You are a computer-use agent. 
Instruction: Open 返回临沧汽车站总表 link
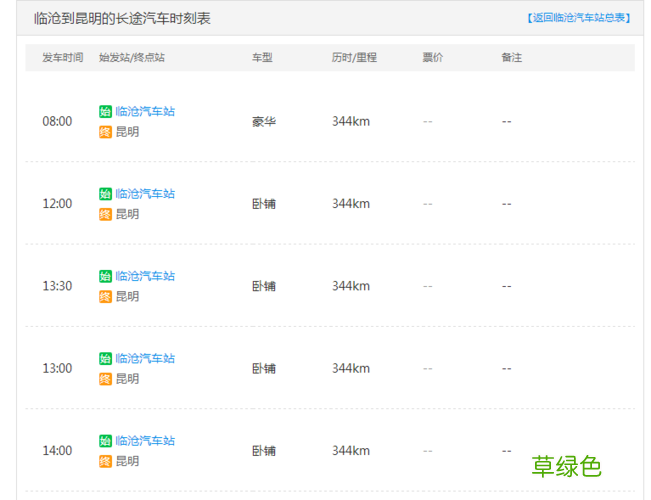[x=579, y=18]
